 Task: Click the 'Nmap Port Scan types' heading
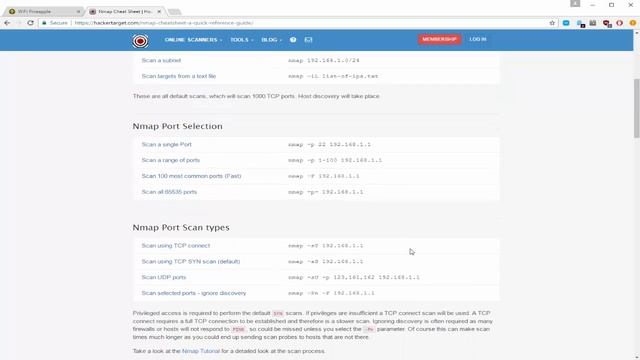181,227
